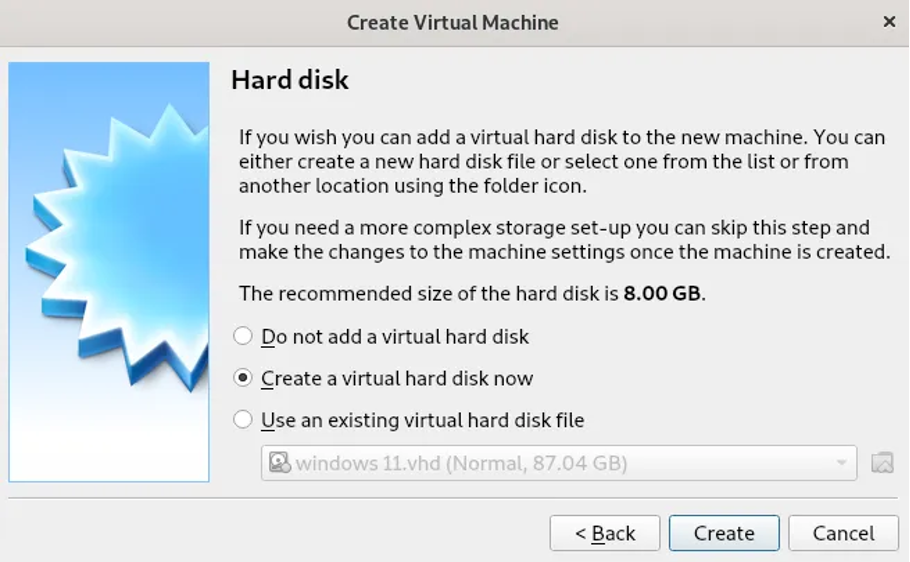Click the 'Use an existing virtual hard disk file' label text
This screenshot has width=910, height=562.
point(422,420)
